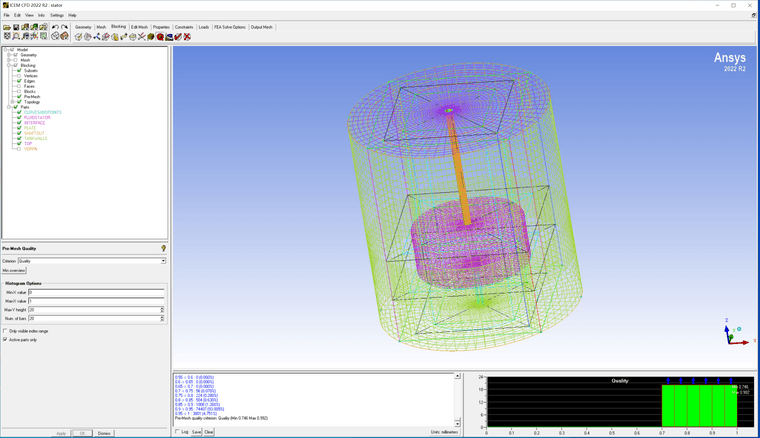The image size is (760, 438).
Task: Open the Criterion dropdown
Action: coord(163,261)
